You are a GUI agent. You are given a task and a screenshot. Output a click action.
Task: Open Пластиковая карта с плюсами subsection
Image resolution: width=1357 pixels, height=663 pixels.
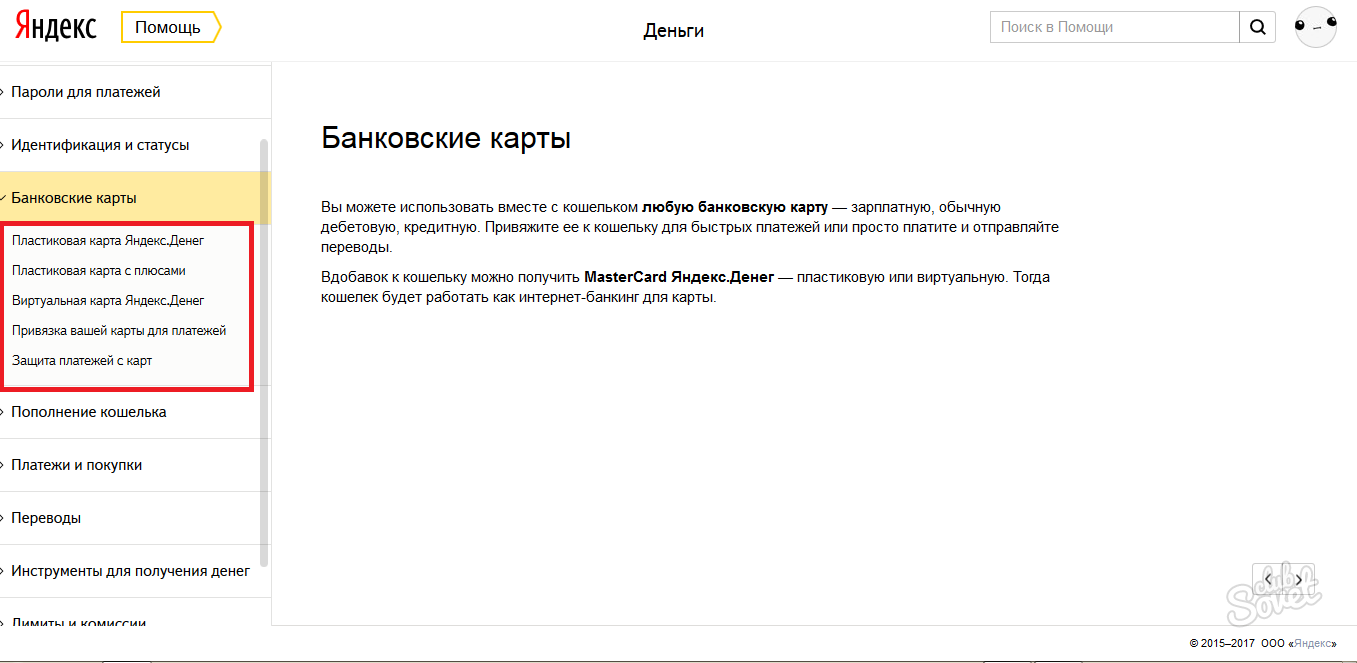99,270
